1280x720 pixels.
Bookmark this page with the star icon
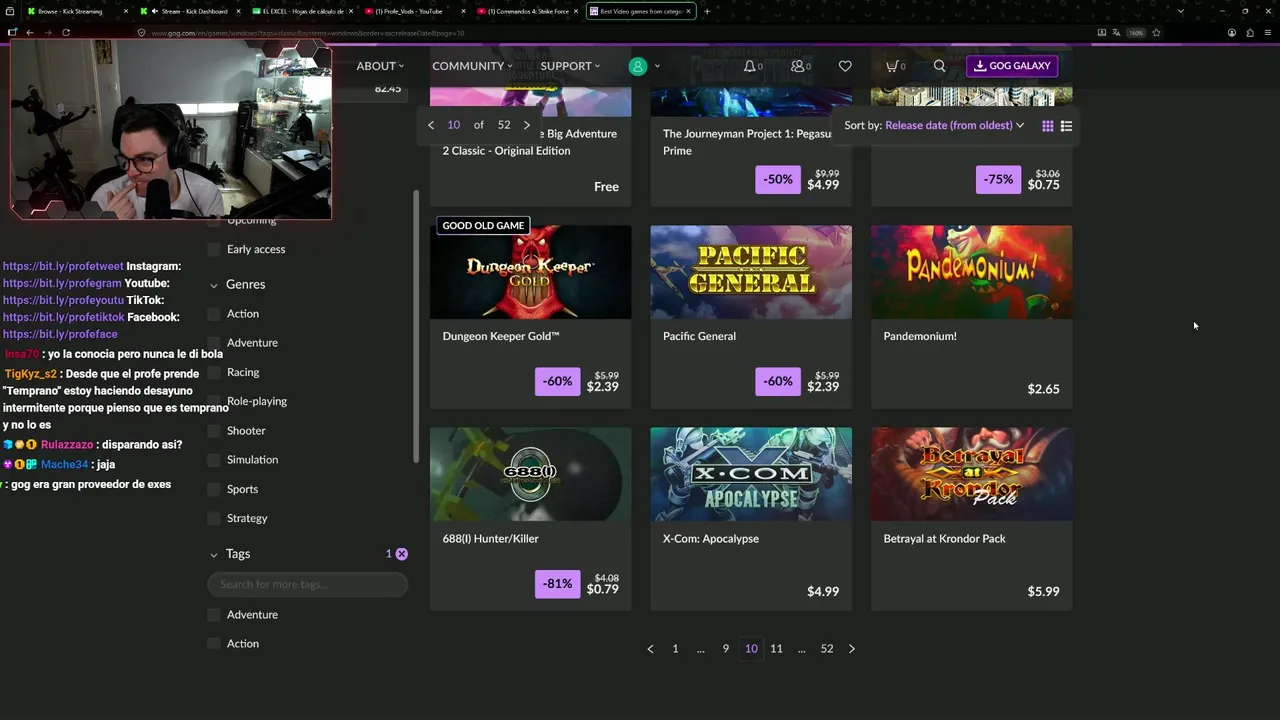(1156, 32)
